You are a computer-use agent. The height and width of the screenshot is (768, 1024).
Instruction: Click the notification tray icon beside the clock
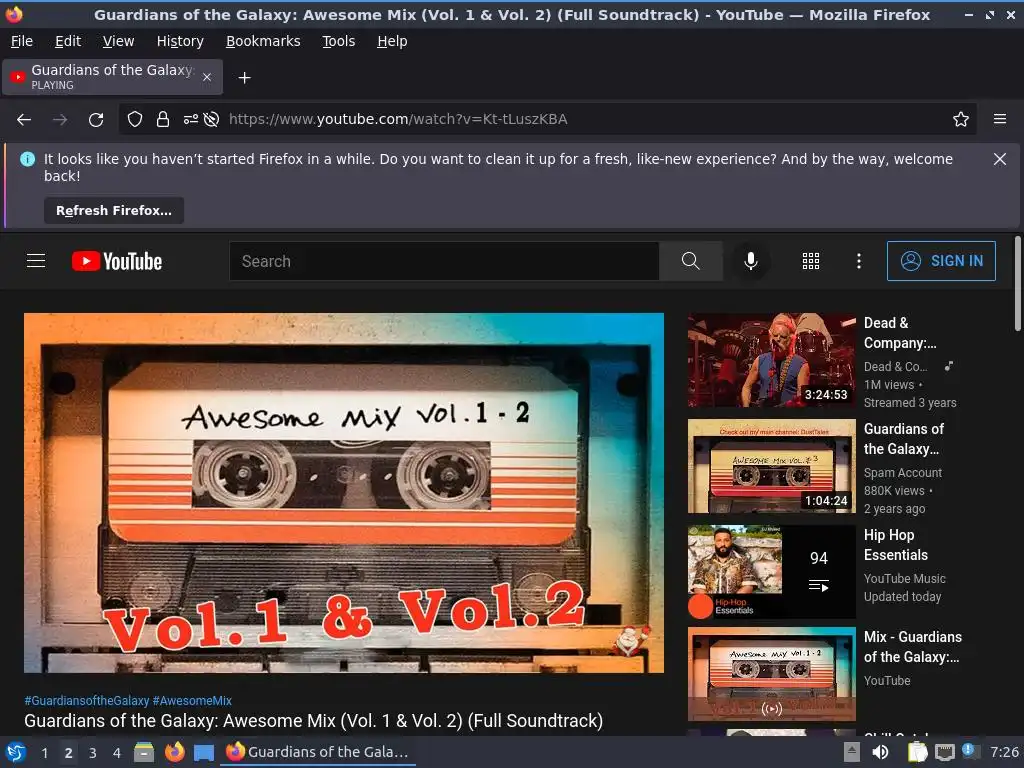coord(970,752)
